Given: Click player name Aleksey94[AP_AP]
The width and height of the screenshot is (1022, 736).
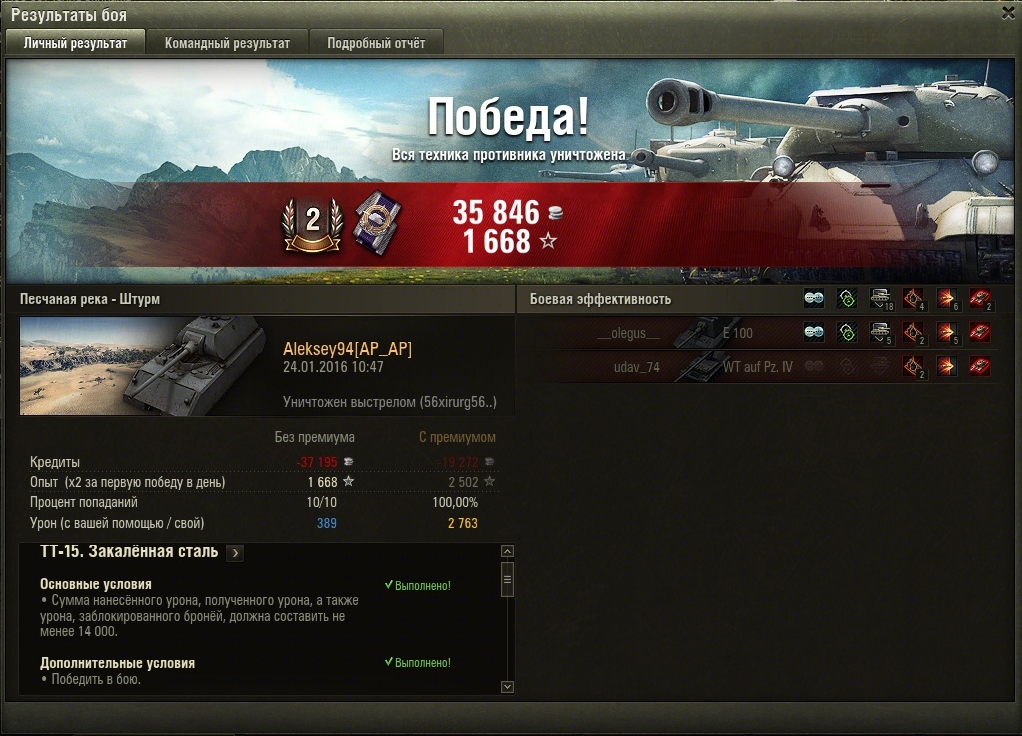Looking at the screenshot, I should point(347,349).
